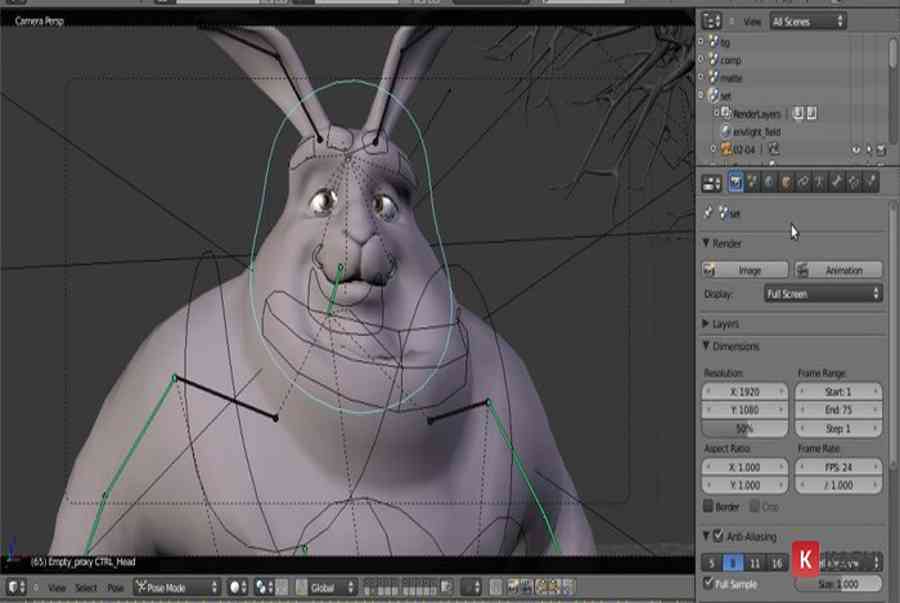
Task: Click the properties editor type selector icon
Action: (711, 183)
